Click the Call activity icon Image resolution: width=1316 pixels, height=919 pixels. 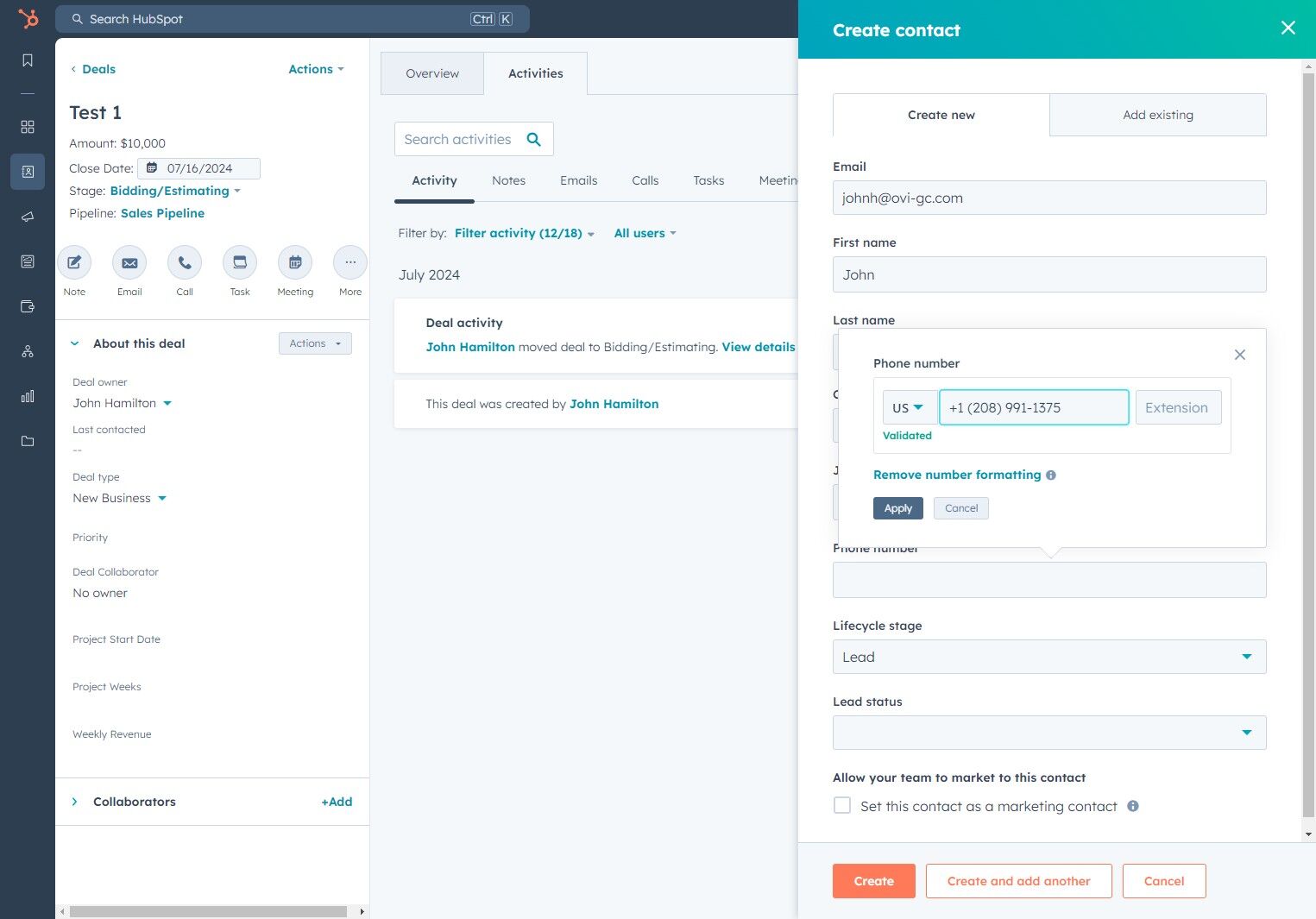pyautogui.click(x=185, y=262)
